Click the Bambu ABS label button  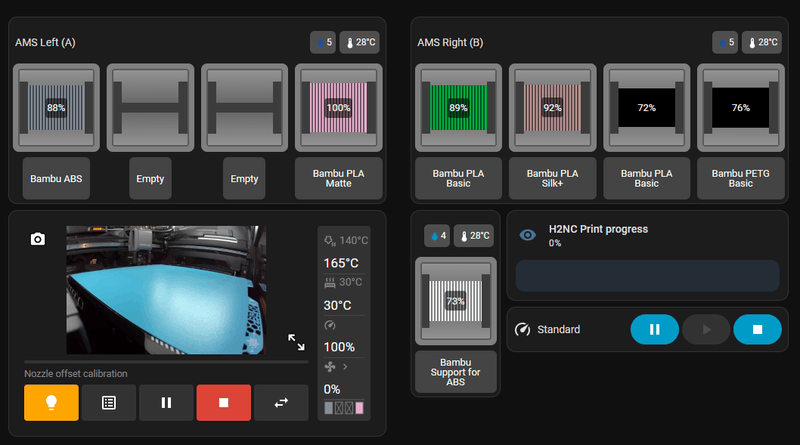click(x=56, y=179)
